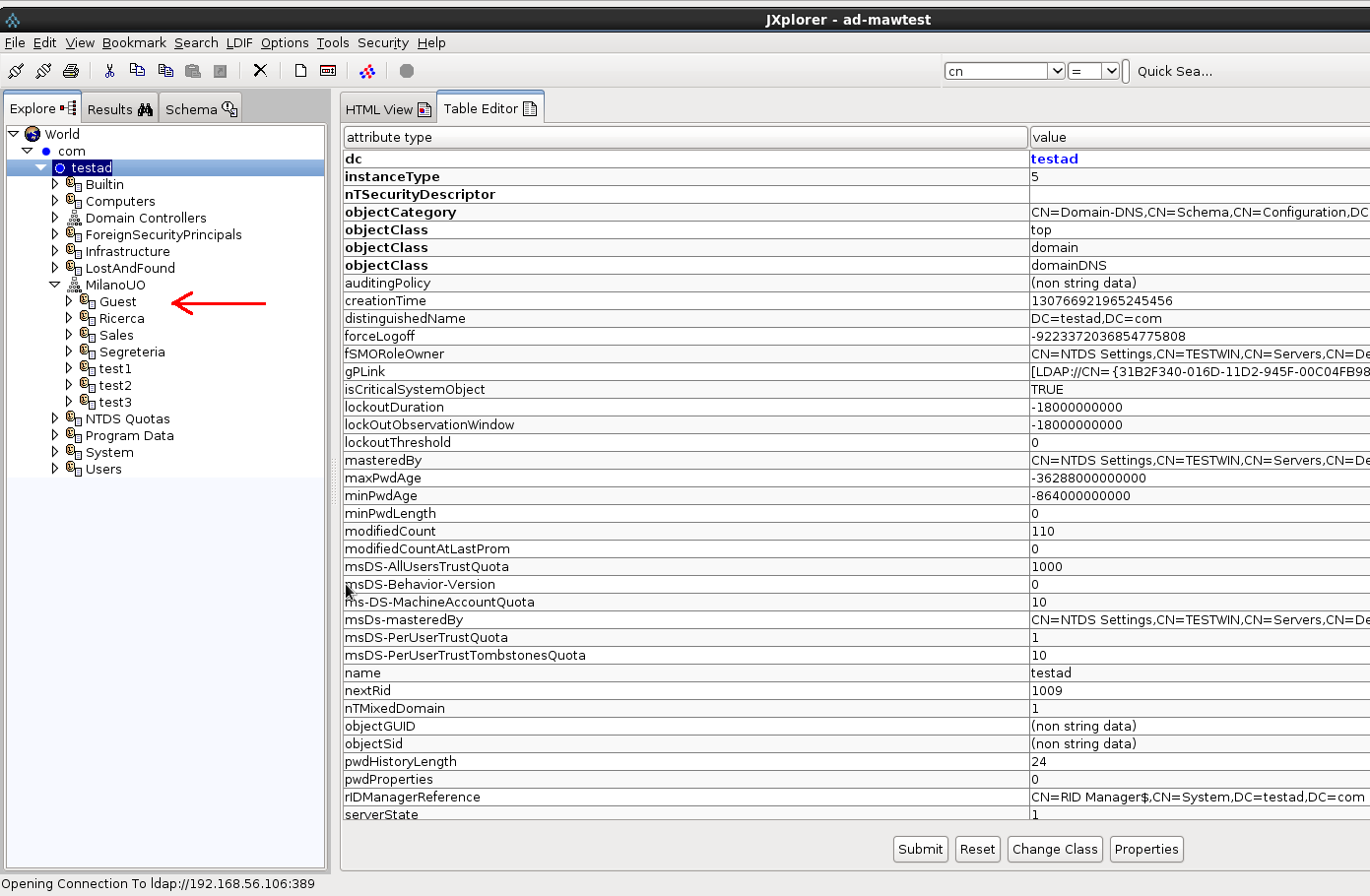
Task: Switch to the Results tab
Action: [120, 109]
